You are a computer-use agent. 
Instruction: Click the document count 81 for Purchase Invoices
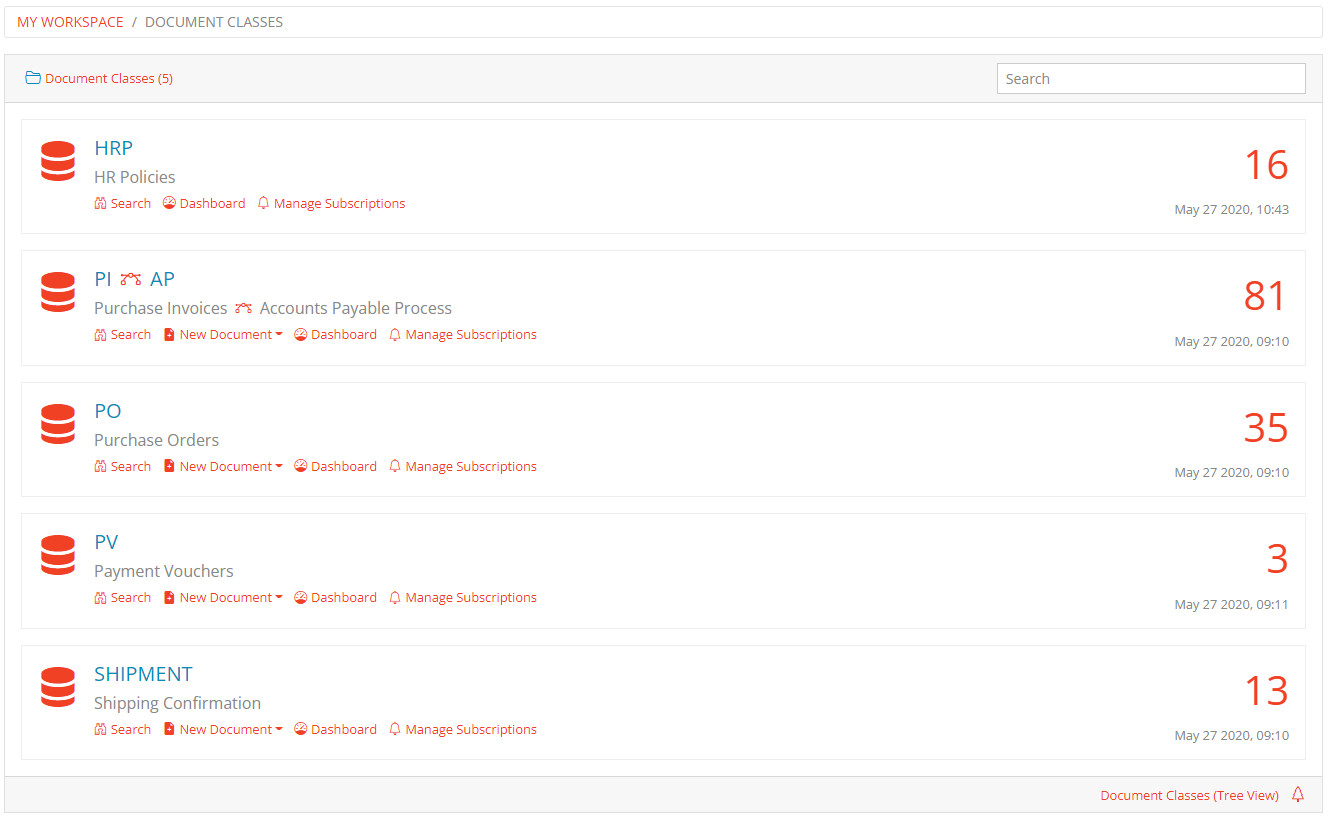tap(1265, 296)
